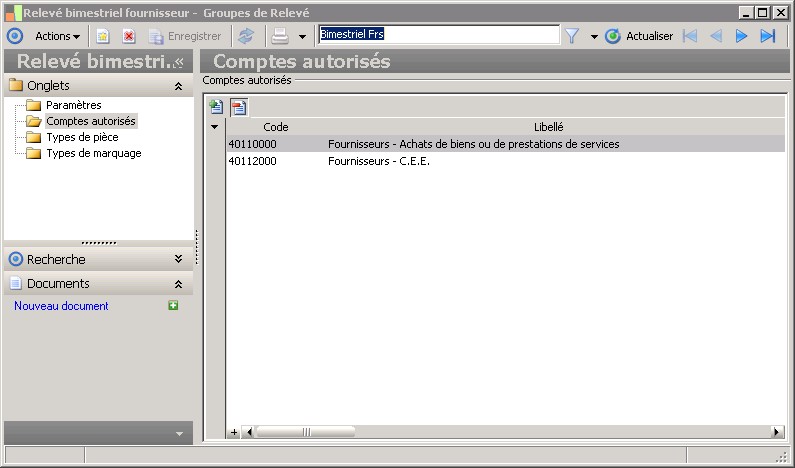
Task: Click the Bimestriel Frs search field
Action: (x=439, y=34)
